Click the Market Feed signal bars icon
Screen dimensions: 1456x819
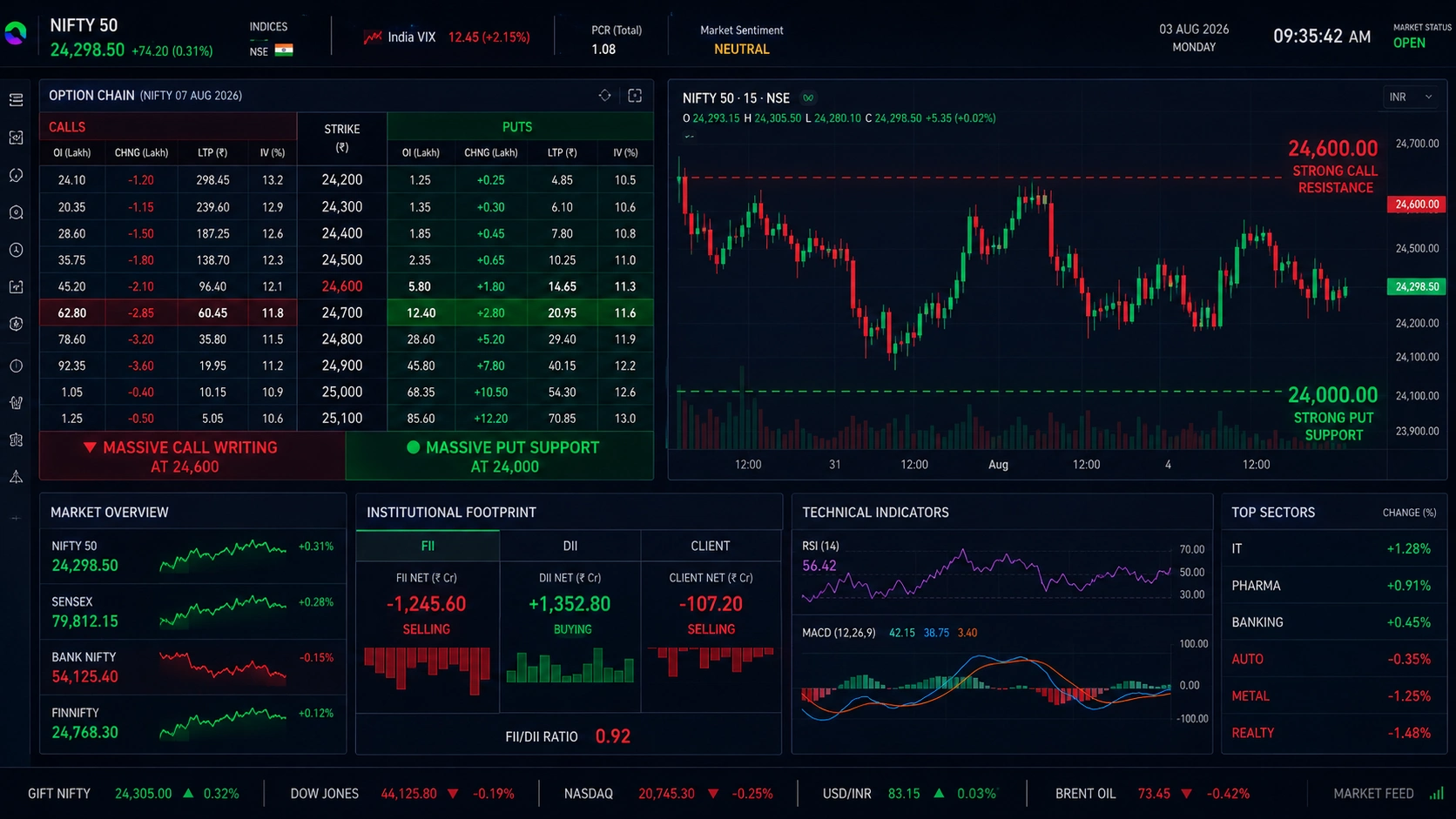1436,794
